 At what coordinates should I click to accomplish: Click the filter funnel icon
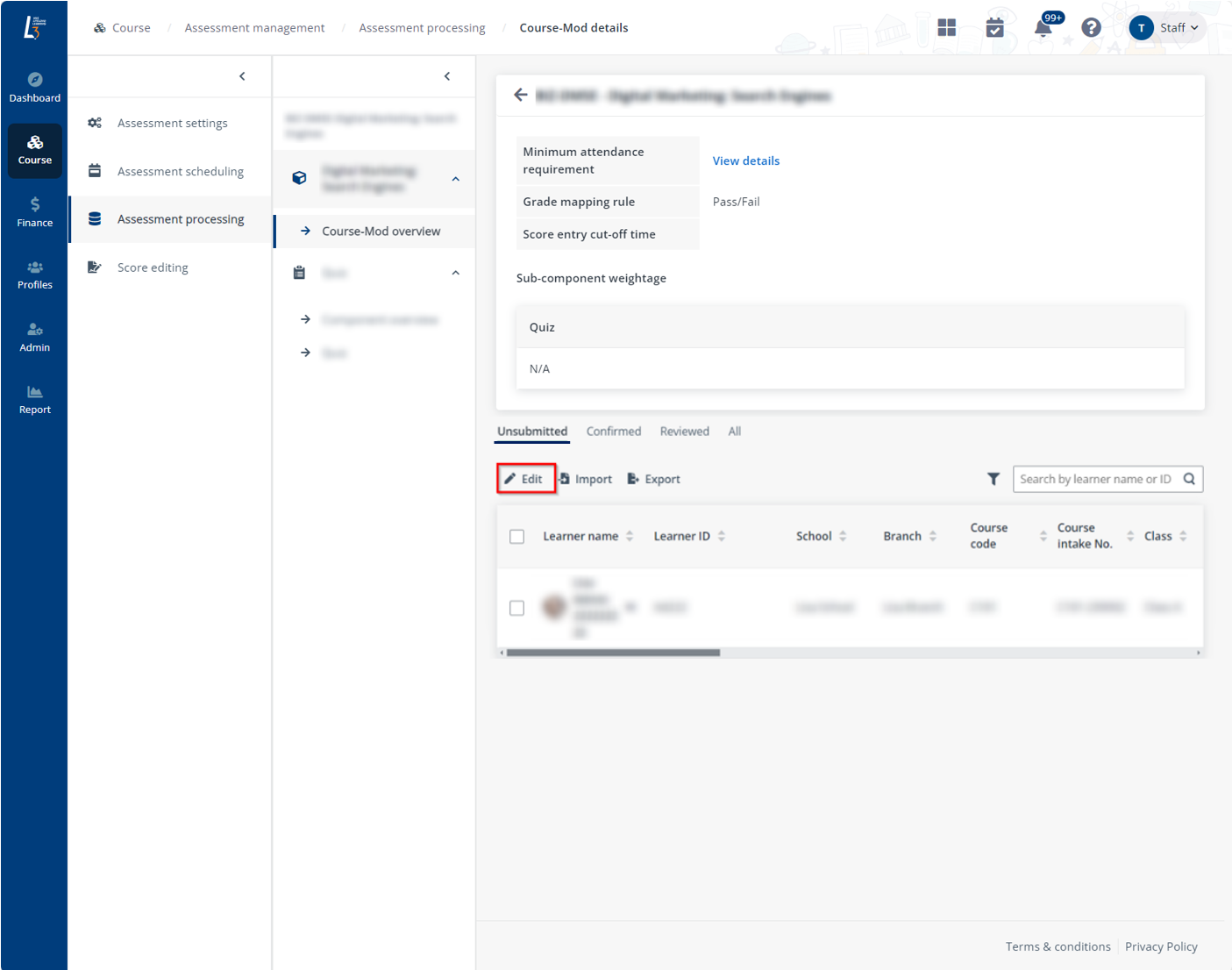pyautogui.click(x=993, y=479)
